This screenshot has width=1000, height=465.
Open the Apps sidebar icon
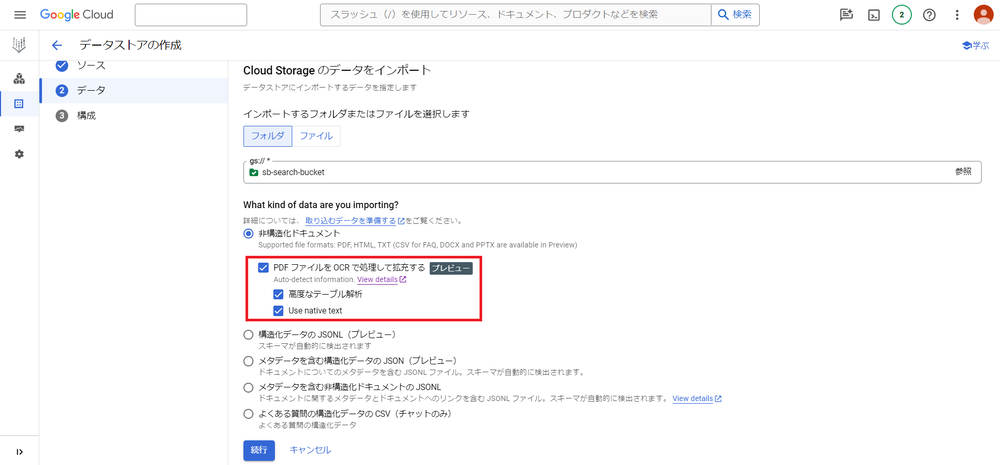point(19,78)
